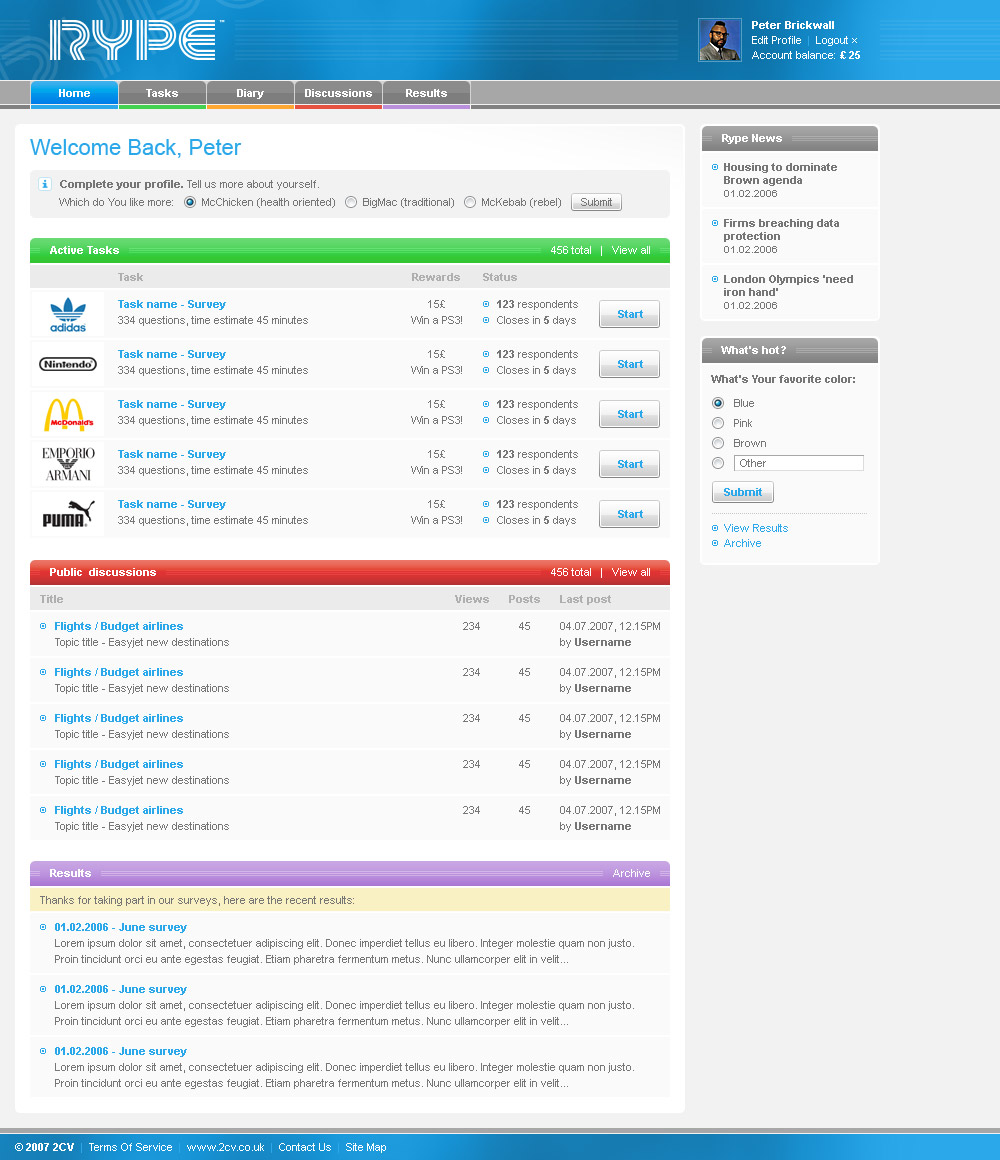This screenshot has height=1160, width=1000.
Task: Open Adidas row Task name - Survey link
Action: [172, 305]
